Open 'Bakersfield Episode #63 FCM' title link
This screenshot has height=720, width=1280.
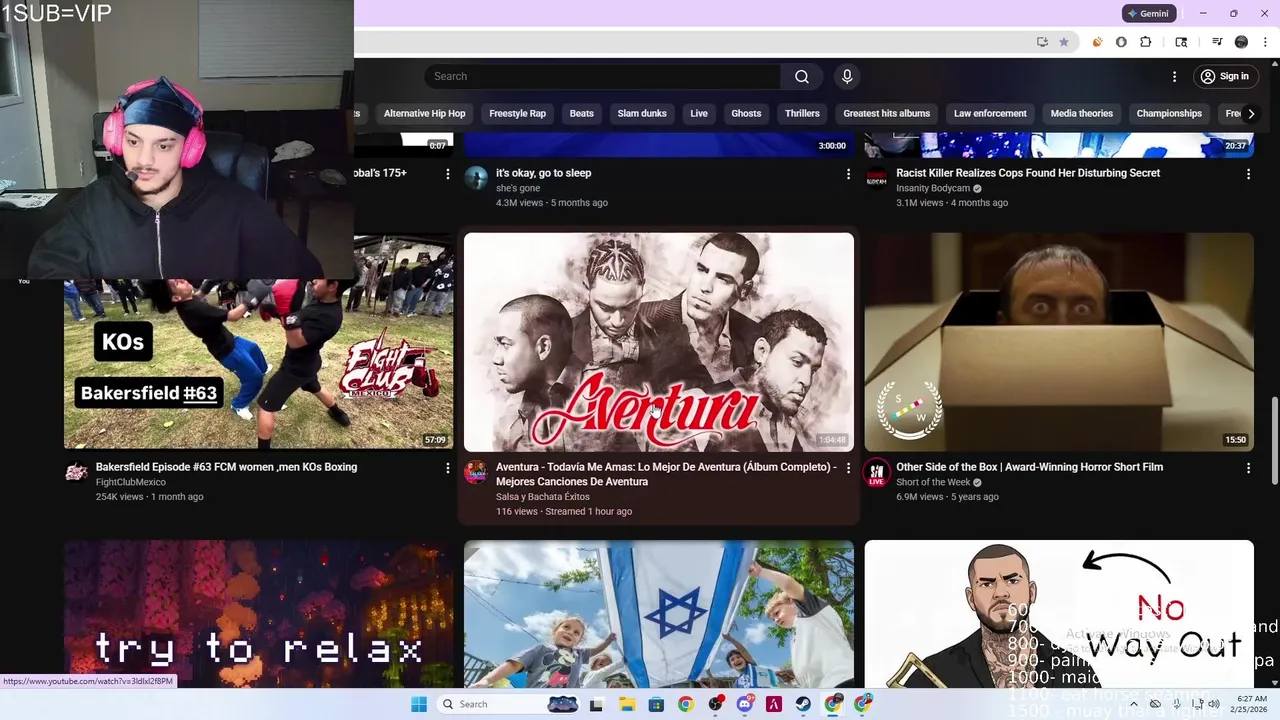click(226, 467)
